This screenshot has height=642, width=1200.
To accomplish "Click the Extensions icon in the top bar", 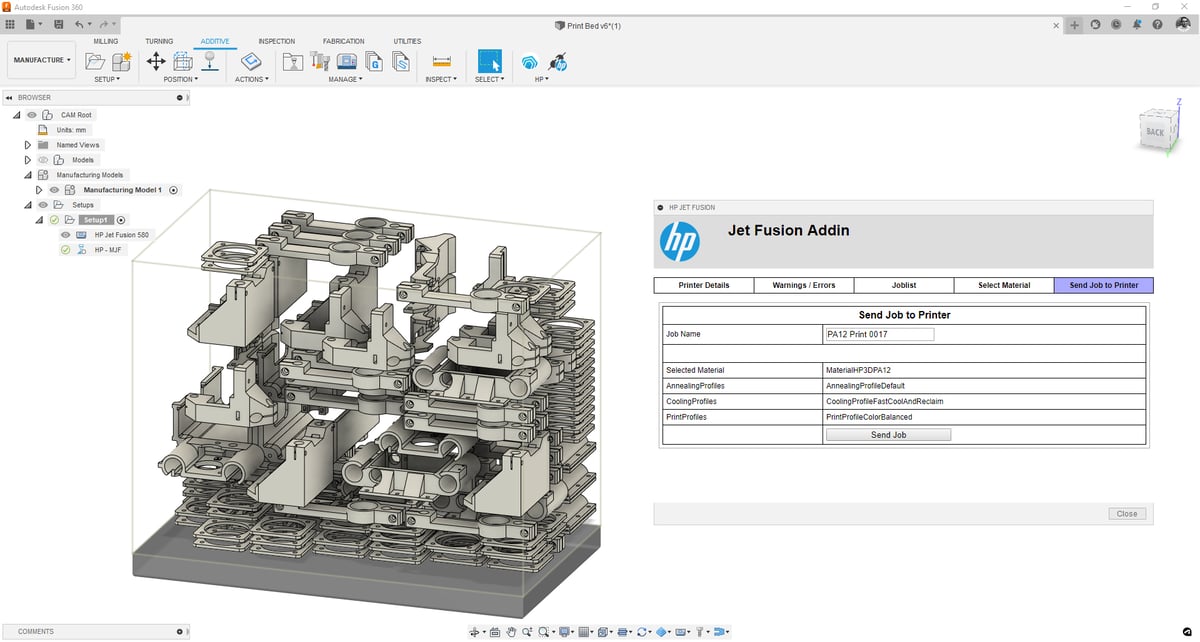I will [1096, 25].
